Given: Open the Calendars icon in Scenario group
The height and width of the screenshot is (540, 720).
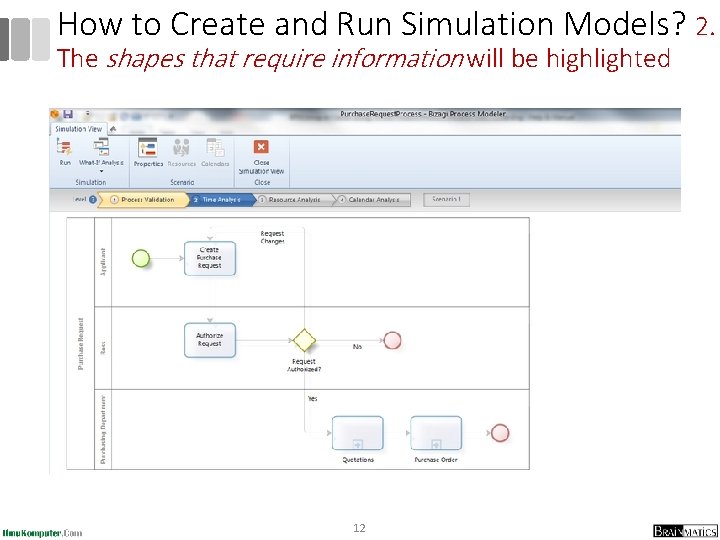Looking at the screenshot, I should pyautogui.click(x=215, y=148).
